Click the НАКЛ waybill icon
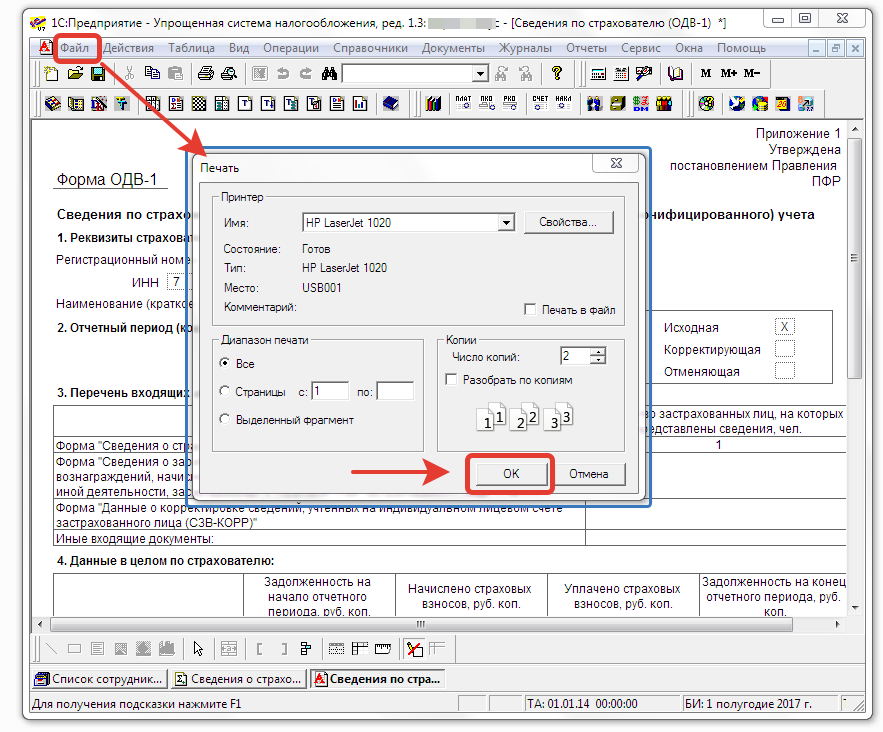The image size is (883, 732). (x=563, y=103)
